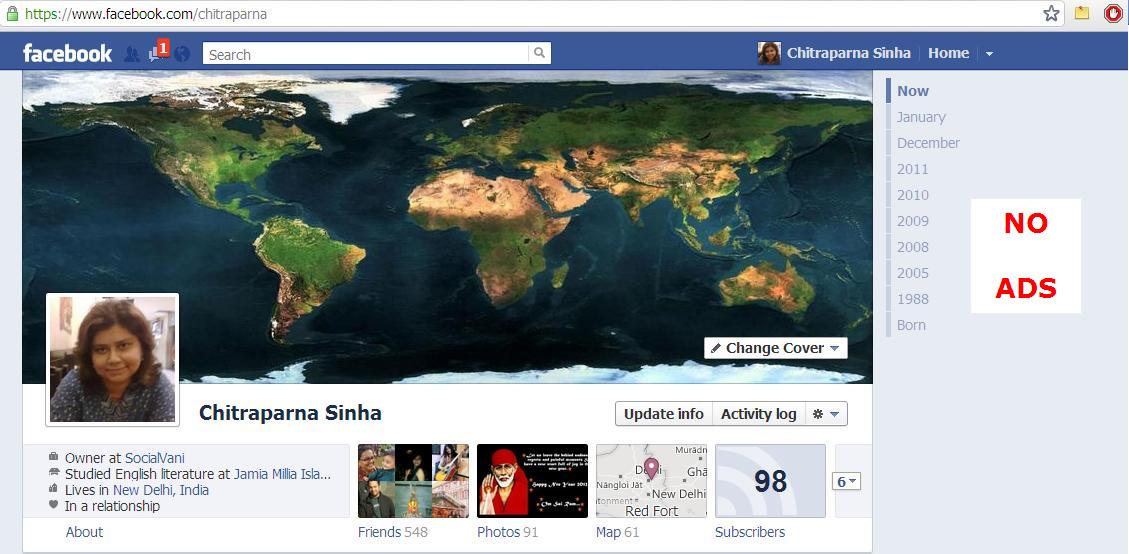This screenshot has width=1129, height=554.
Task: Click the 98 subscribers tile
Action: point(770,481)
